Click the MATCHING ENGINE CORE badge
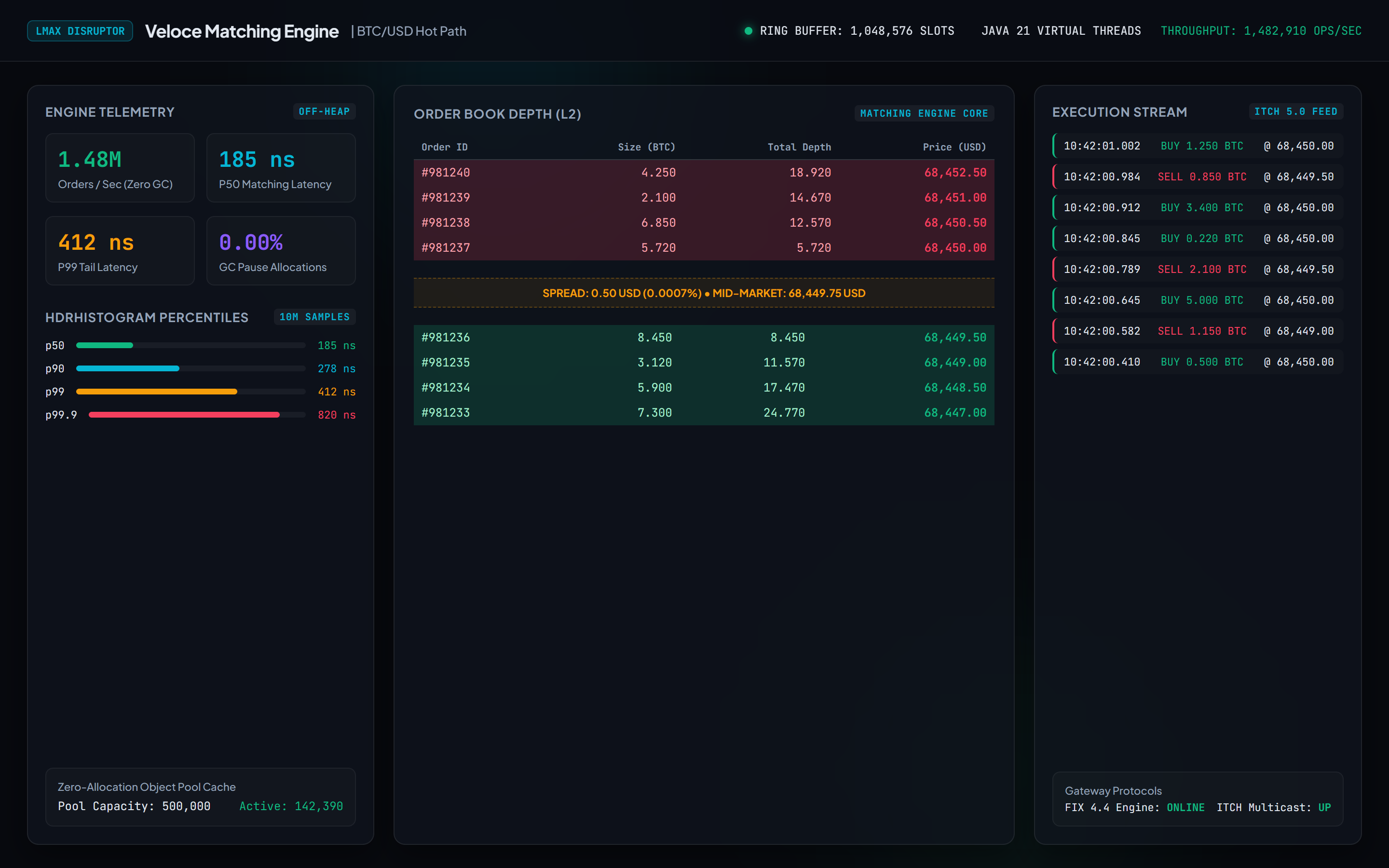Image resolution: width=1389 pixels, height=868 pixels. (x=924, y=114)
